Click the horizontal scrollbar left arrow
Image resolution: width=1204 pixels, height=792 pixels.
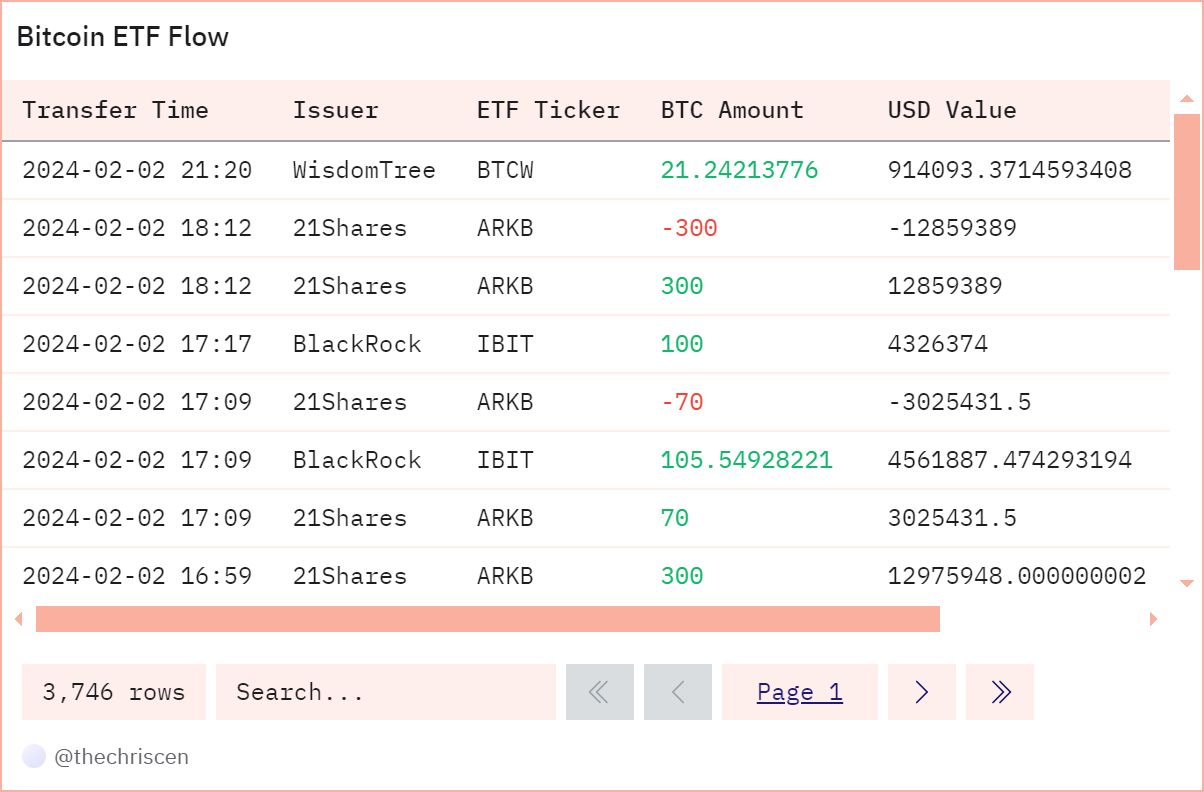pyautogui.click(x=18, y=619)
